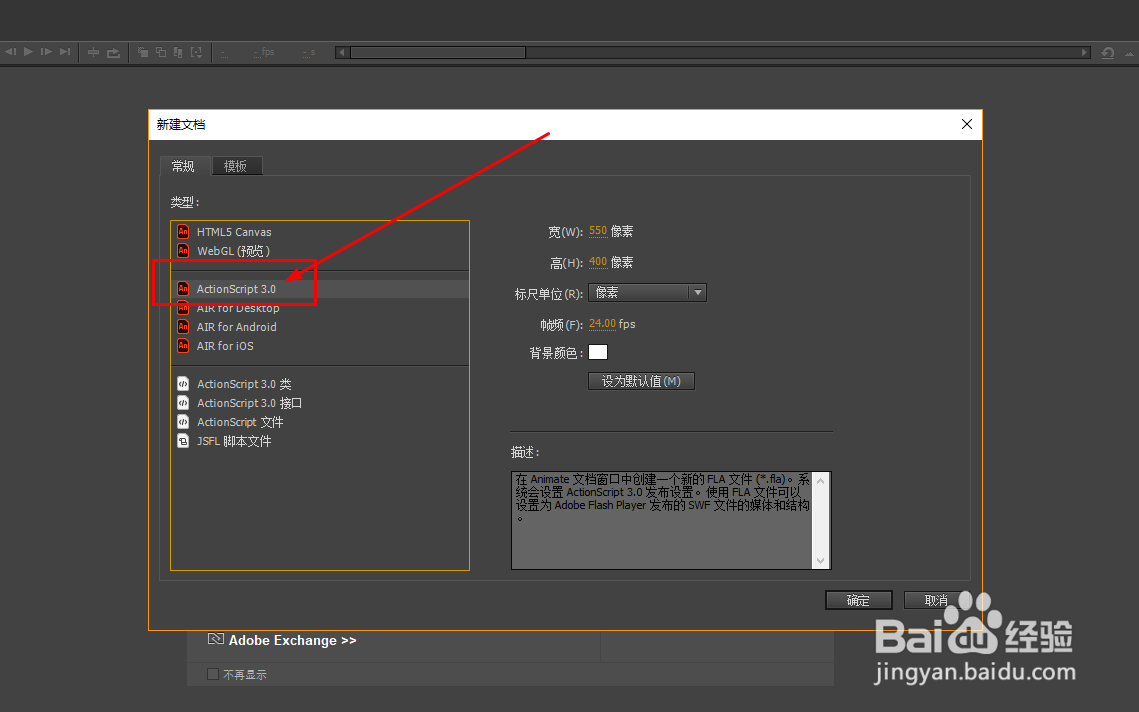This screenshot has width=1139, height=712.
Task: Click the description scrollbar down arrow
Action: [821, 561]
